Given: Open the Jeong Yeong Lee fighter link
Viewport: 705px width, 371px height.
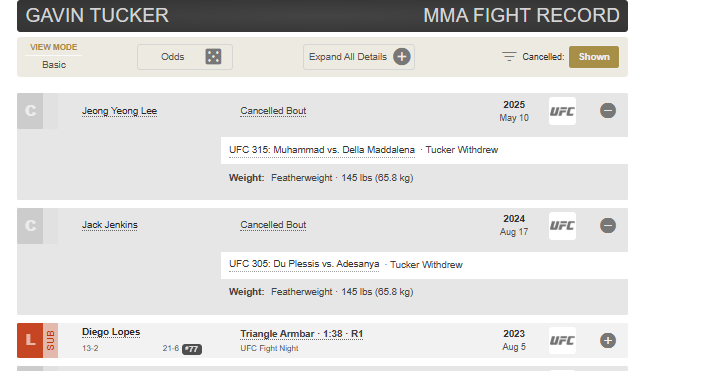Looking at the screenshot, I should [x=119, y=111].
